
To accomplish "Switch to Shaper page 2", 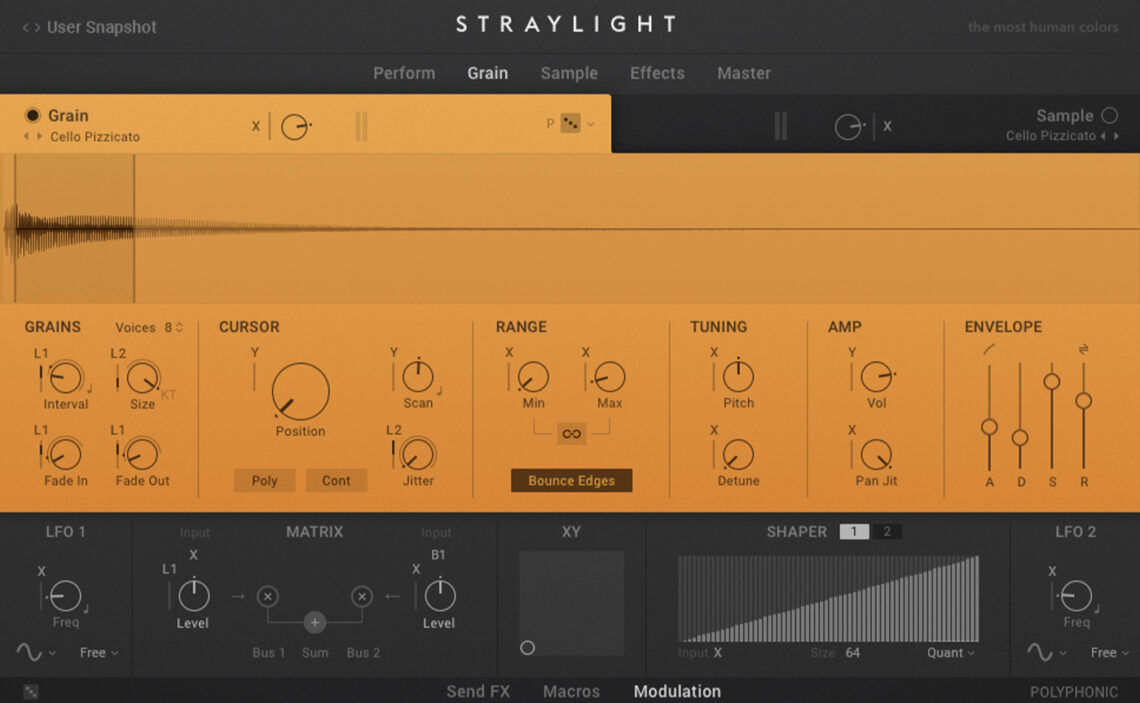I will coord(888,531).
